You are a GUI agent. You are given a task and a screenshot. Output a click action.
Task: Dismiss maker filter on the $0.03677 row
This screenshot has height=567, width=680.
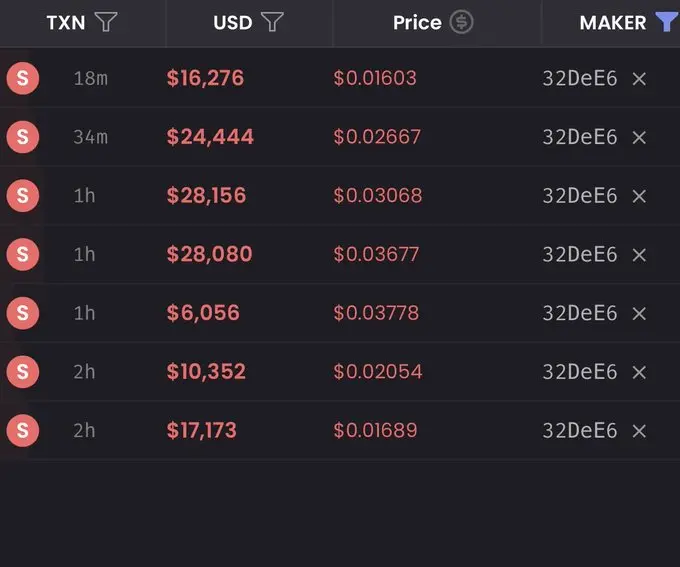tap(639, 255)
